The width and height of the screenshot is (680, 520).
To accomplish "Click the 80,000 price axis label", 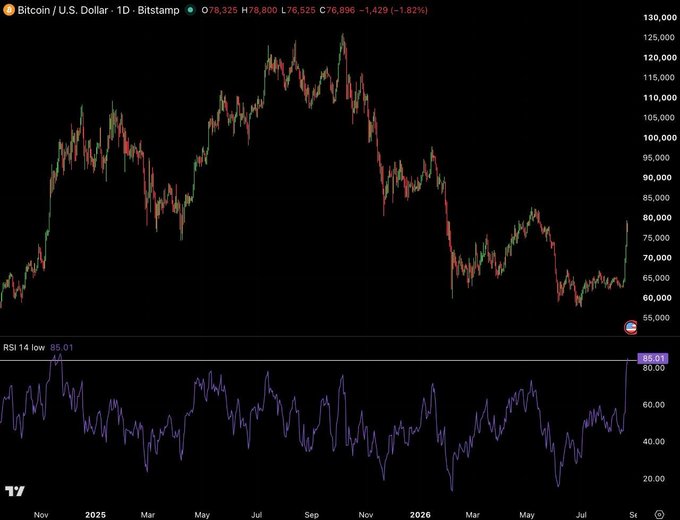I will 657,218.
